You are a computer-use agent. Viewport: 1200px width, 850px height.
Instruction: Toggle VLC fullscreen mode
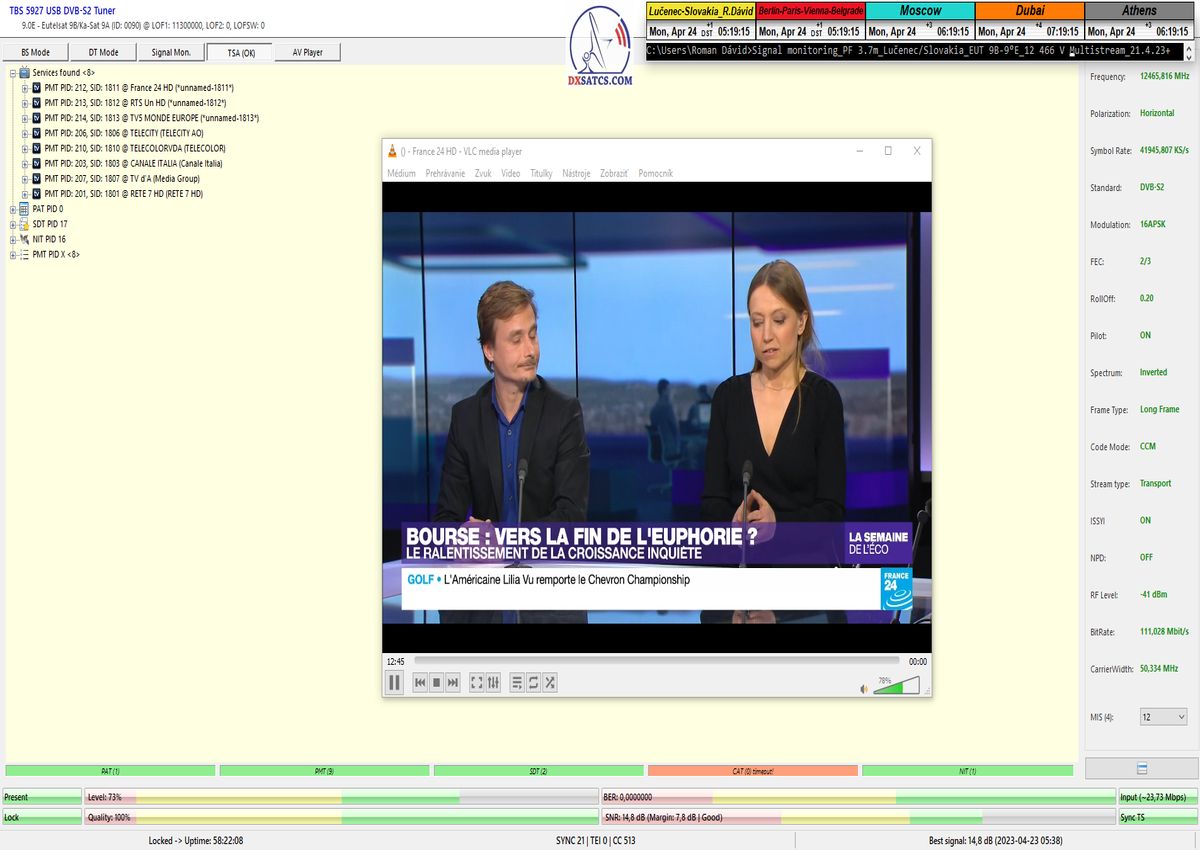coord(477,683)
